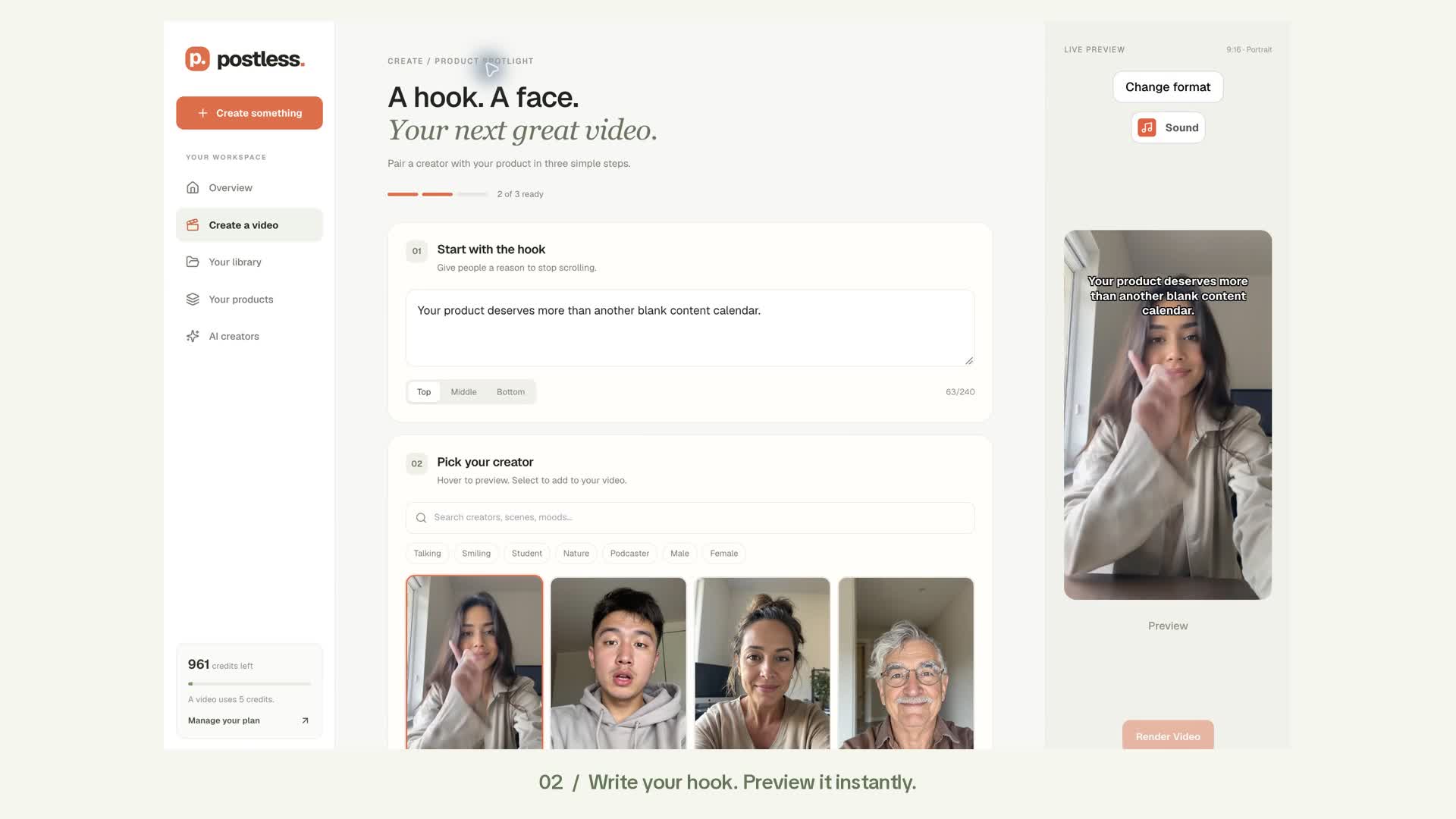Click the Create something button

(249, 113)
